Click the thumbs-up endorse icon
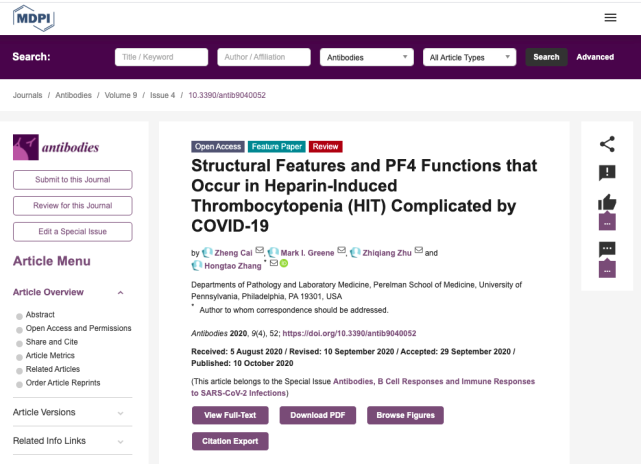This screenshot has height=464, width=641. coord(607,201)
